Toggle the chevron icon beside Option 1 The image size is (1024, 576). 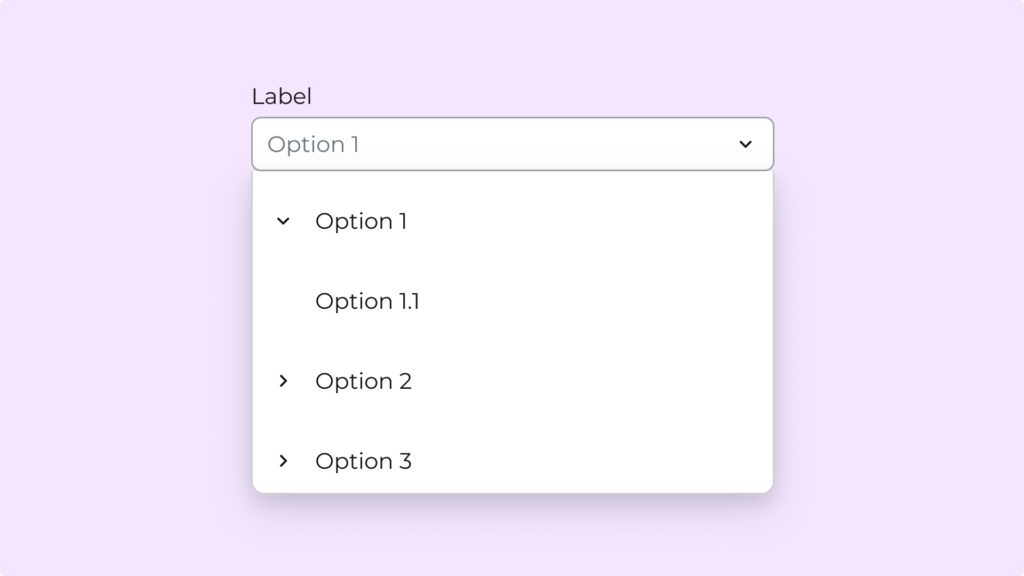[x=283, y=221]
